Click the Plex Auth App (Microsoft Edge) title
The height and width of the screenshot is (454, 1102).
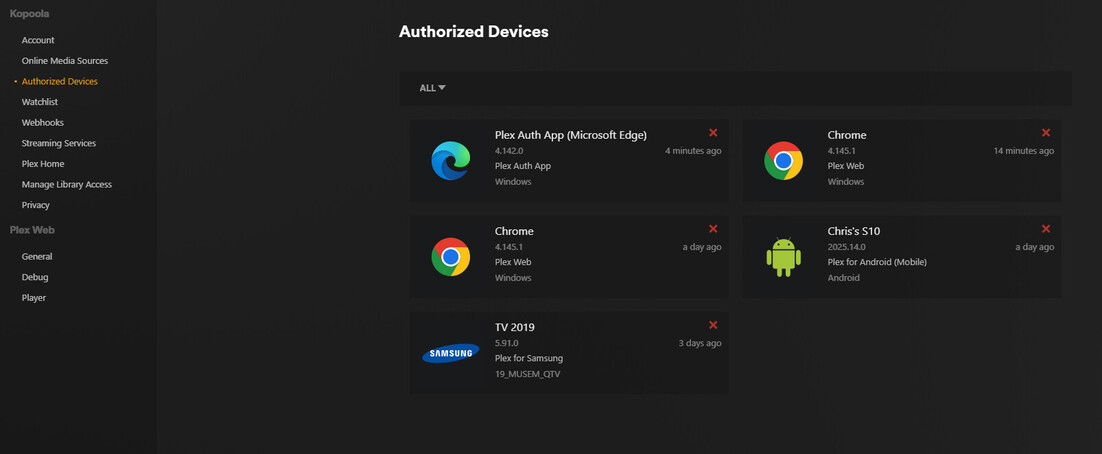point(571,135)
